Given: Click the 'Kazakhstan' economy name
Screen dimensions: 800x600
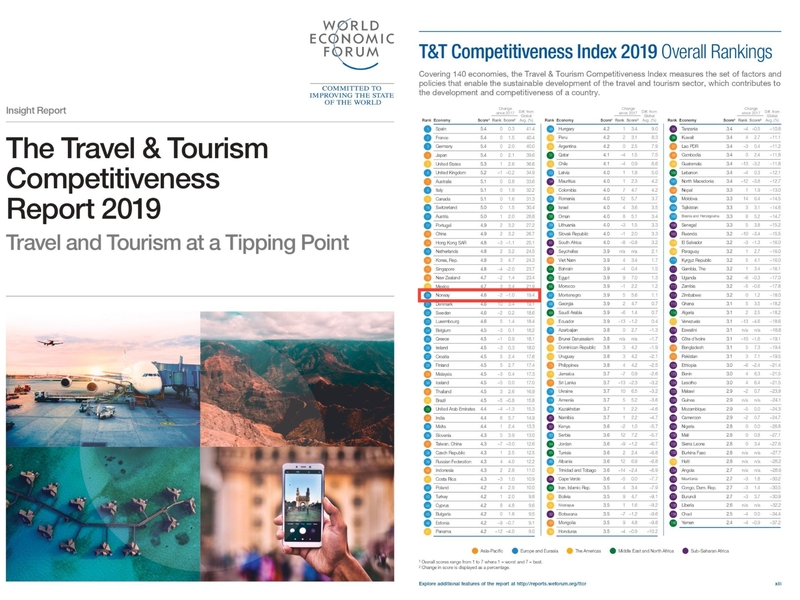Looking at the screenshot, I should pyautogui.click(x=569, y=409).
